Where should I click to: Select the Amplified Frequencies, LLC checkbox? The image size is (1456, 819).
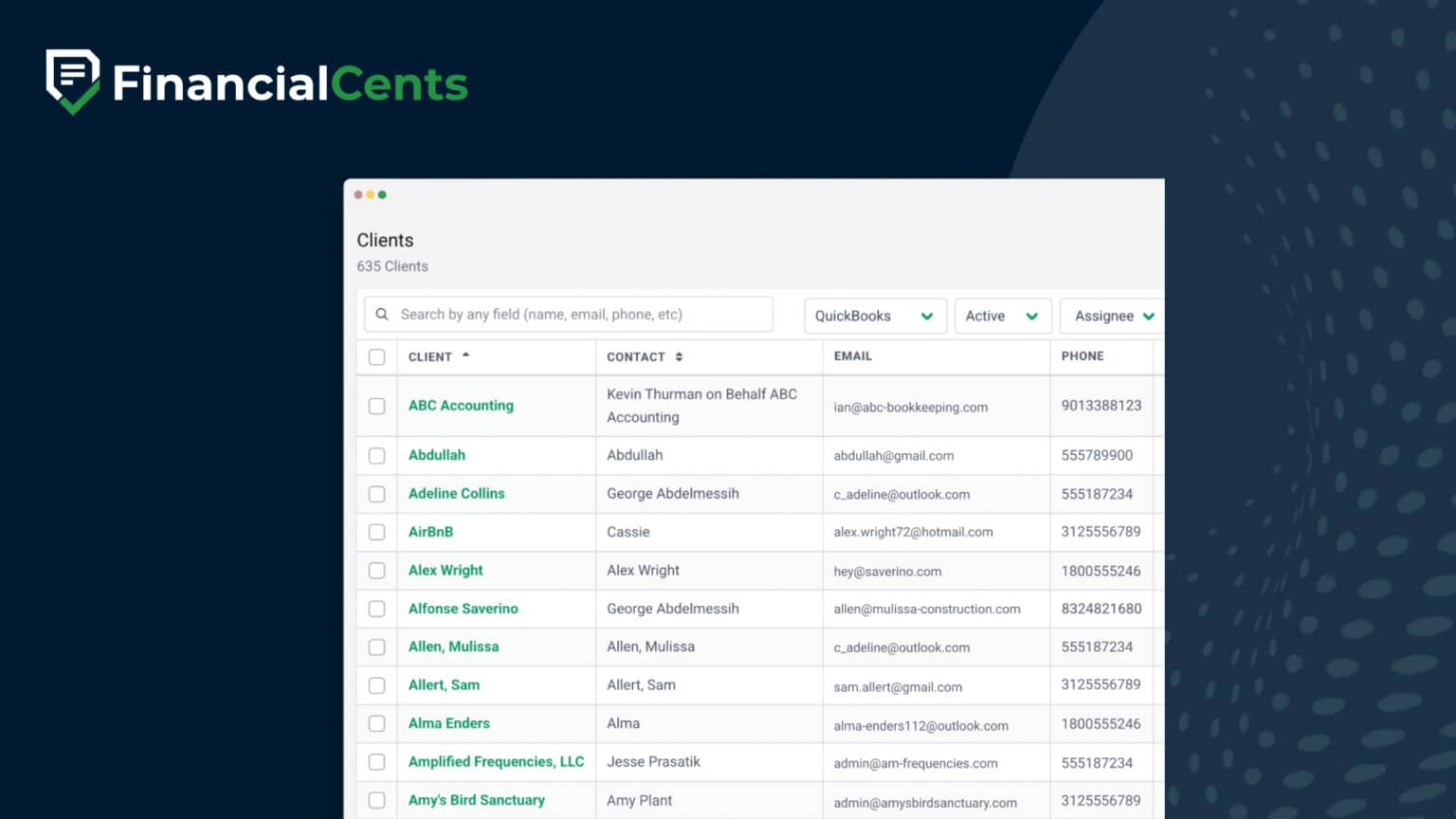pyautogui.click(x=376, y=761)
